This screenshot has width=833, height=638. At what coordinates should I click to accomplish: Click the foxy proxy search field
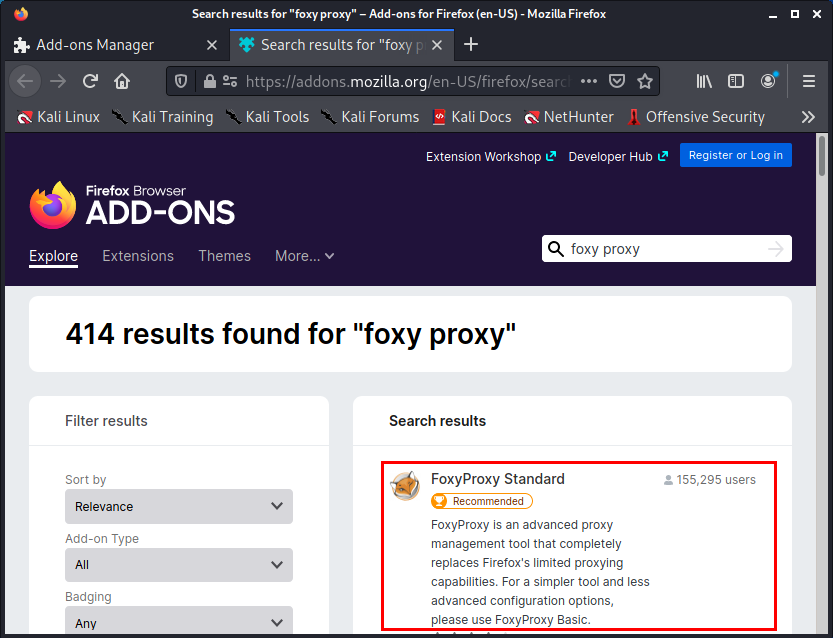667,249
